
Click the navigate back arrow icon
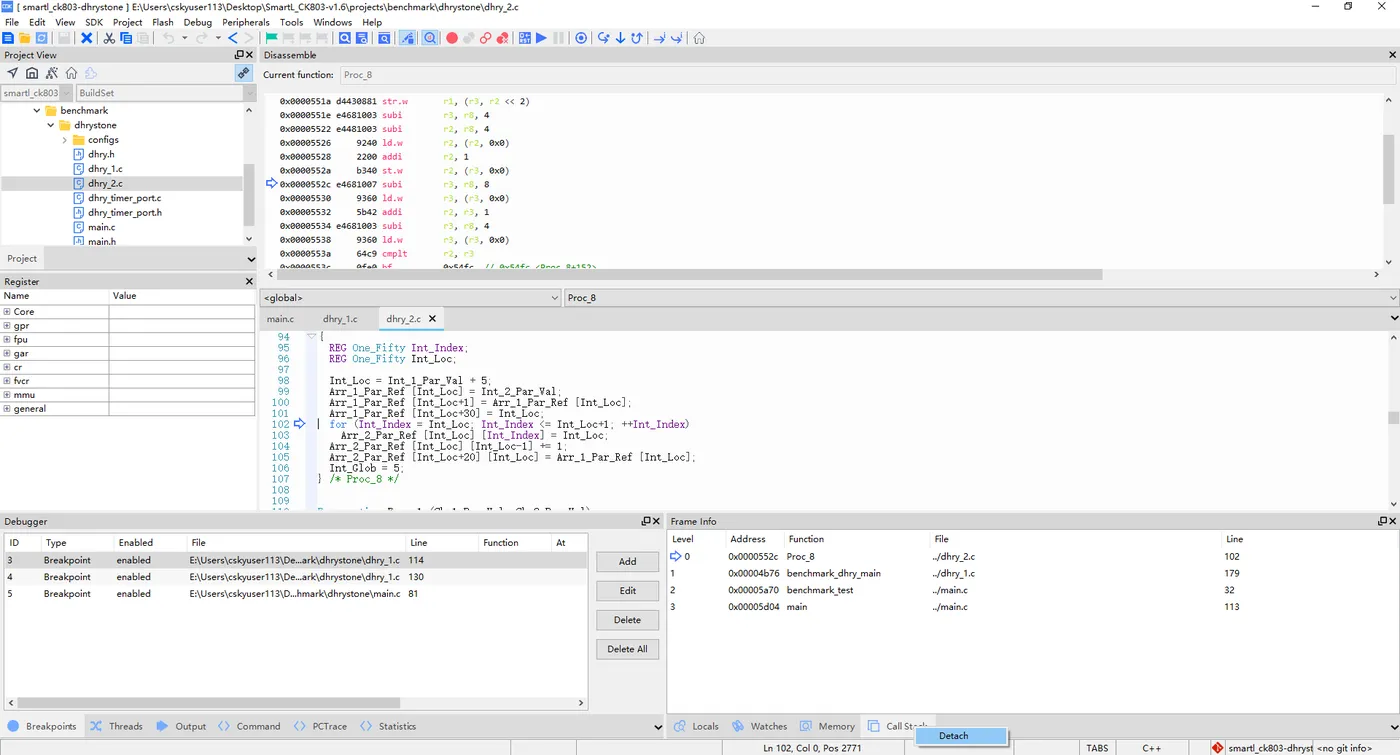pyautogui.click(x=232, y=38)
